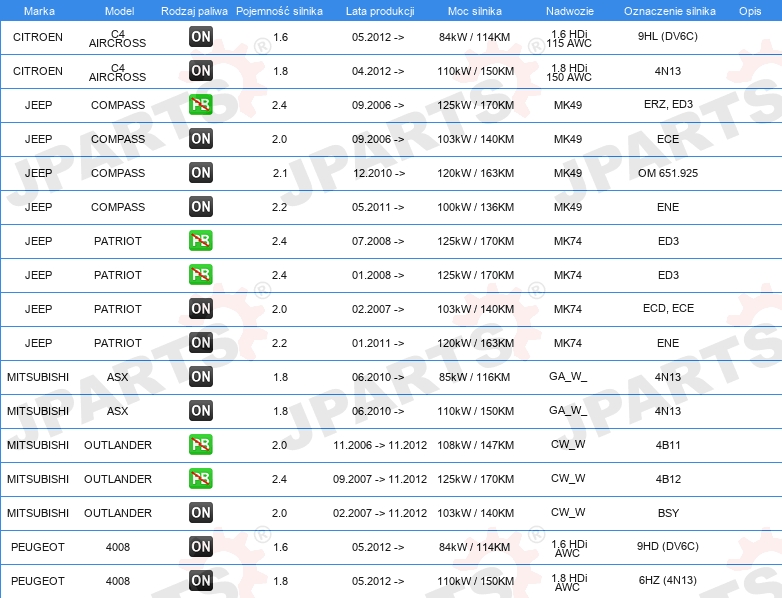
Task: Click body type 1.8 HDi 150 AWC
Action: (569, 72)
